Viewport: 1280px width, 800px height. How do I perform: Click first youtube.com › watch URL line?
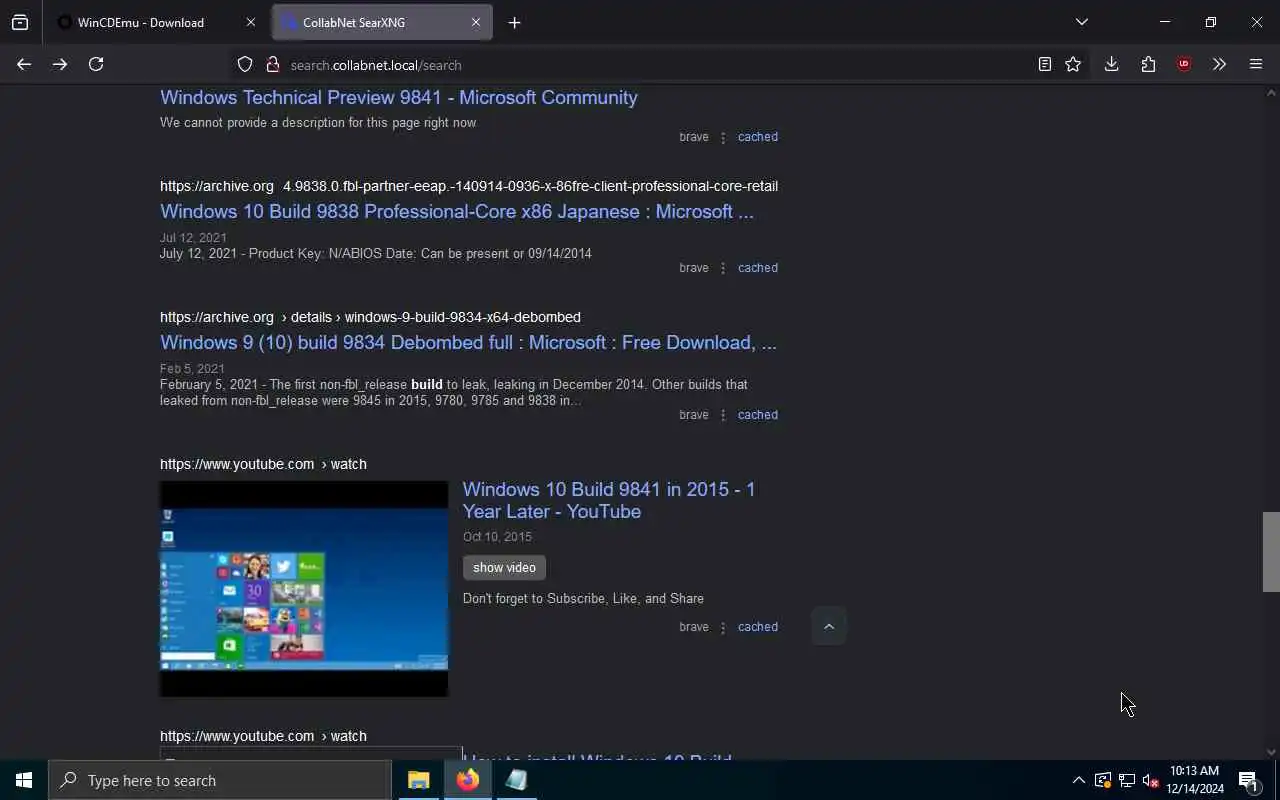tap(263, 464)
